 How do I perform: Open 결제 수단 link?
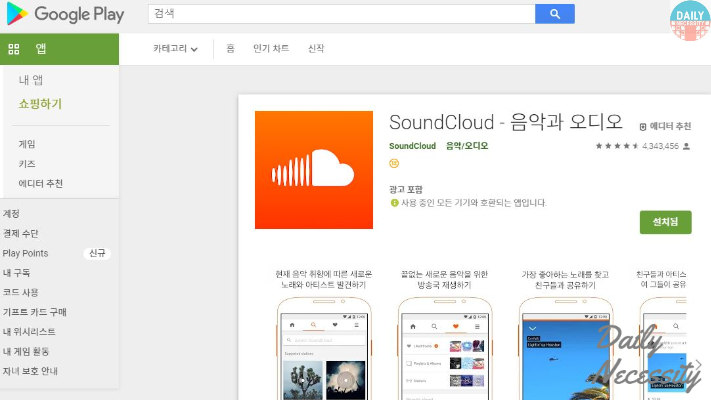click(21, 234)
